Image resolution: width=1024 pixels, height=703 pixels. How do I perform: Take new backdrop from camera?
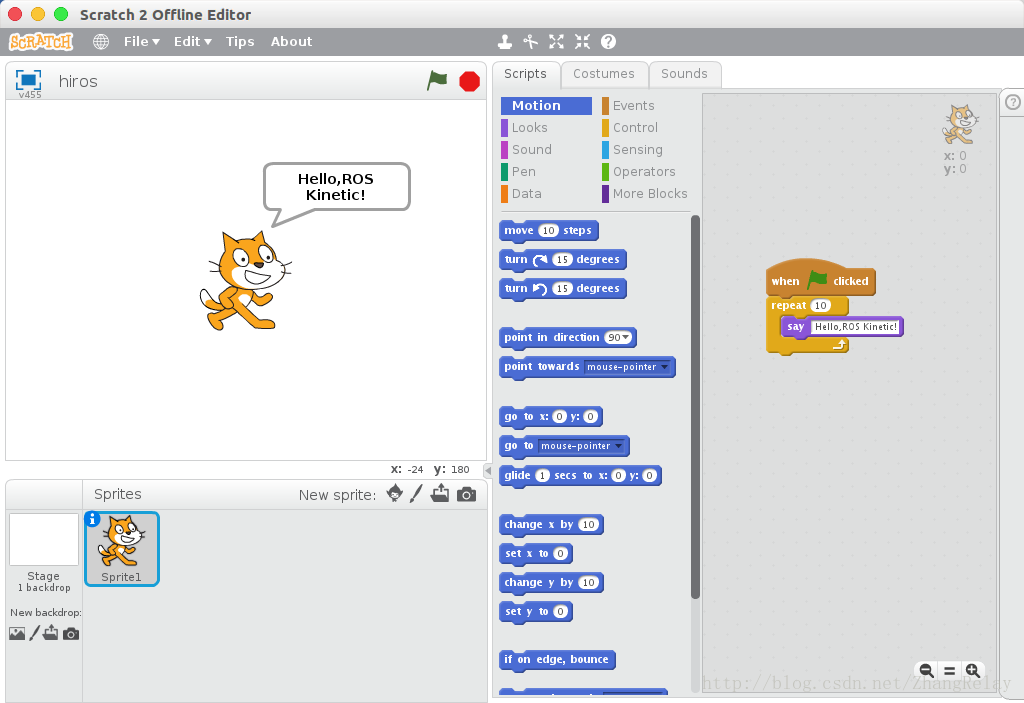[71, 634]
